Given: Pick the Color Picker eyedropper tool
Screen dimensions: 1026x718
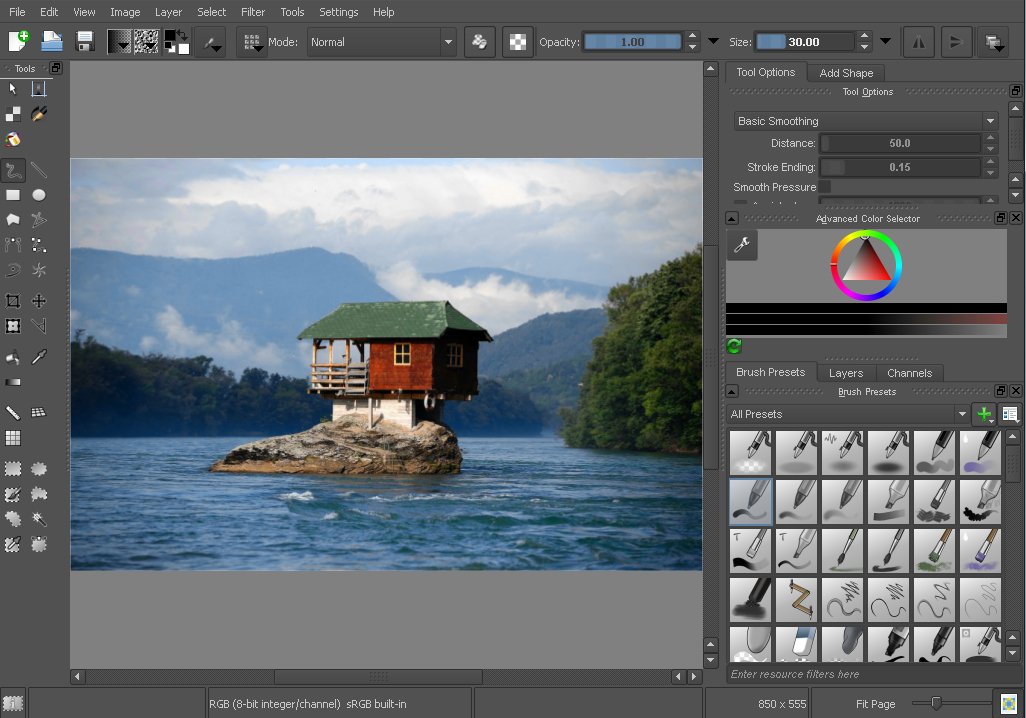Looking at the screenshot, I should [39, 357].
